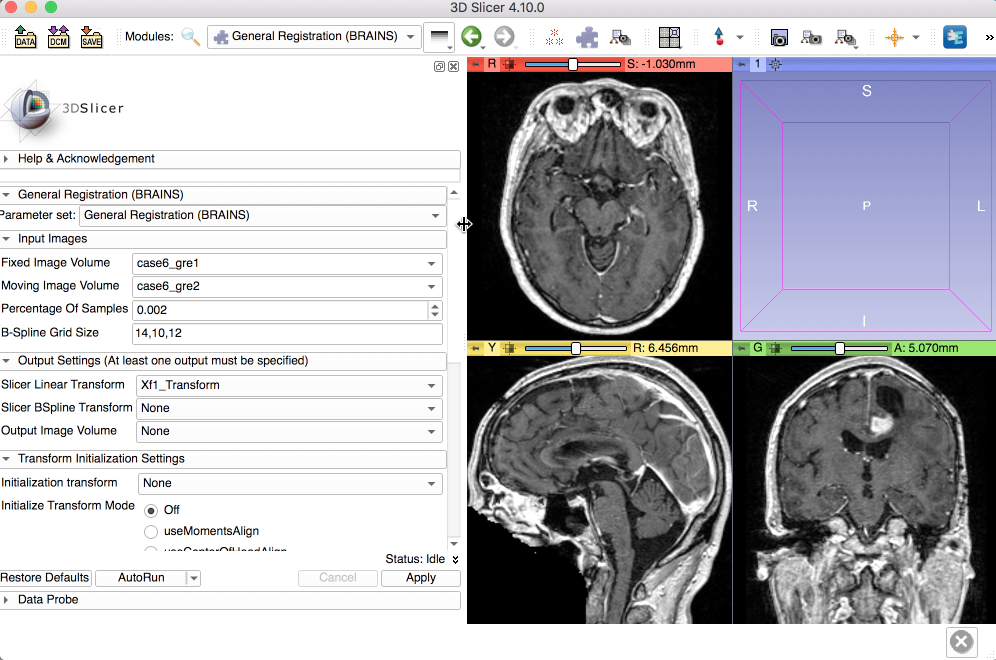Toggle the crosshair tool icon

click(894, 38)
